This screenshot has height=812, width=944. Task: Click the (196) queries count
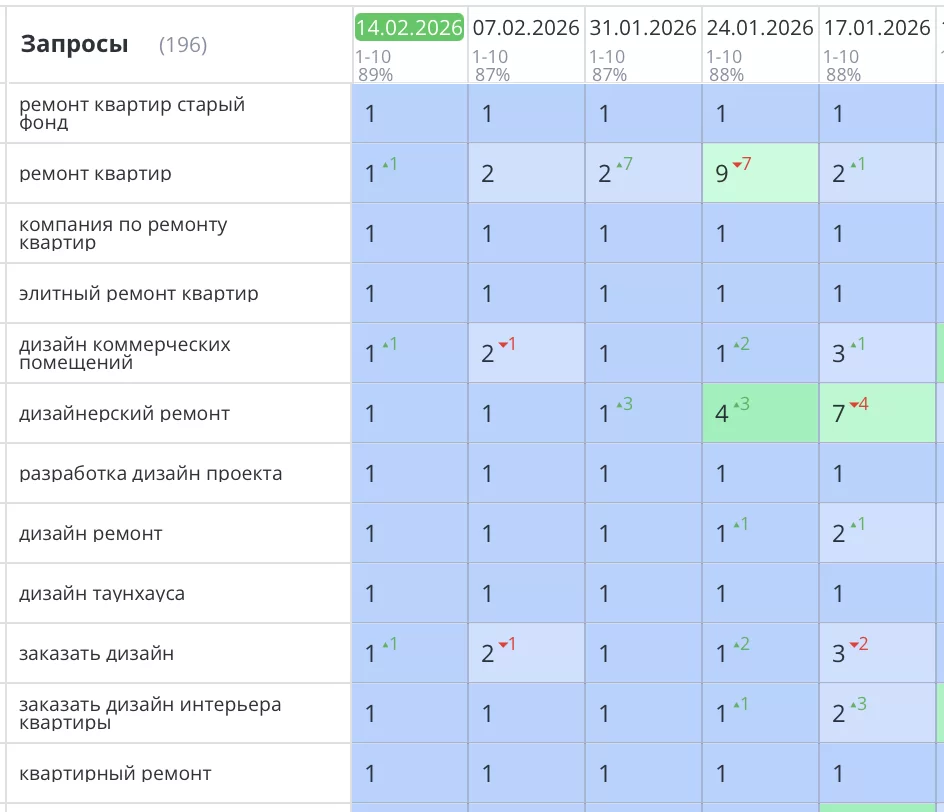(183, 45)
